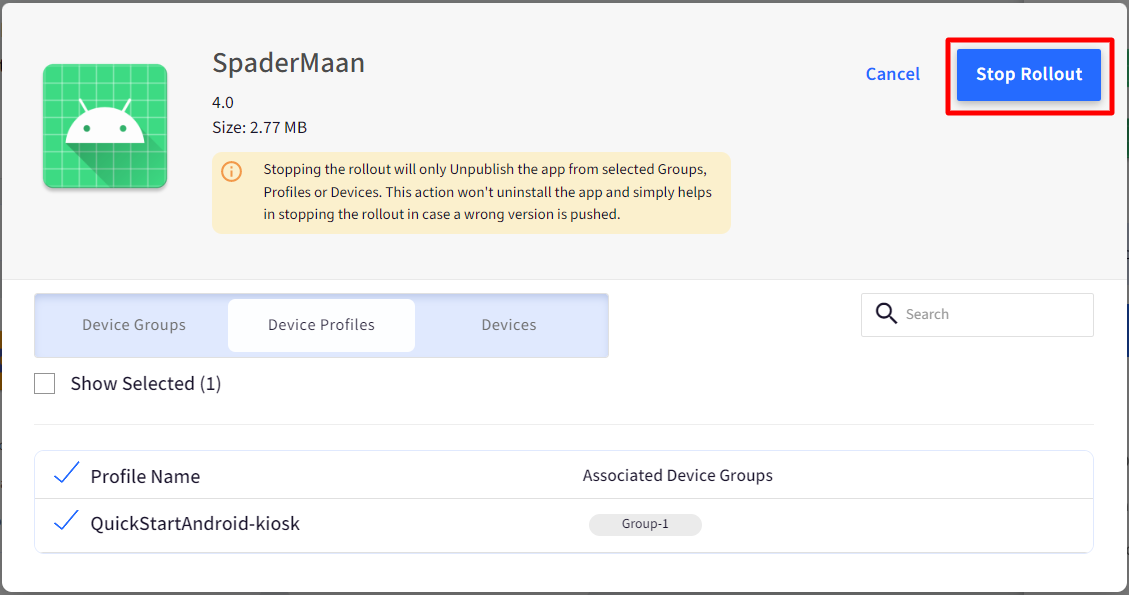Click the Group-1 device group chip
Screen dimensions: 1129x595
[645, 524]
